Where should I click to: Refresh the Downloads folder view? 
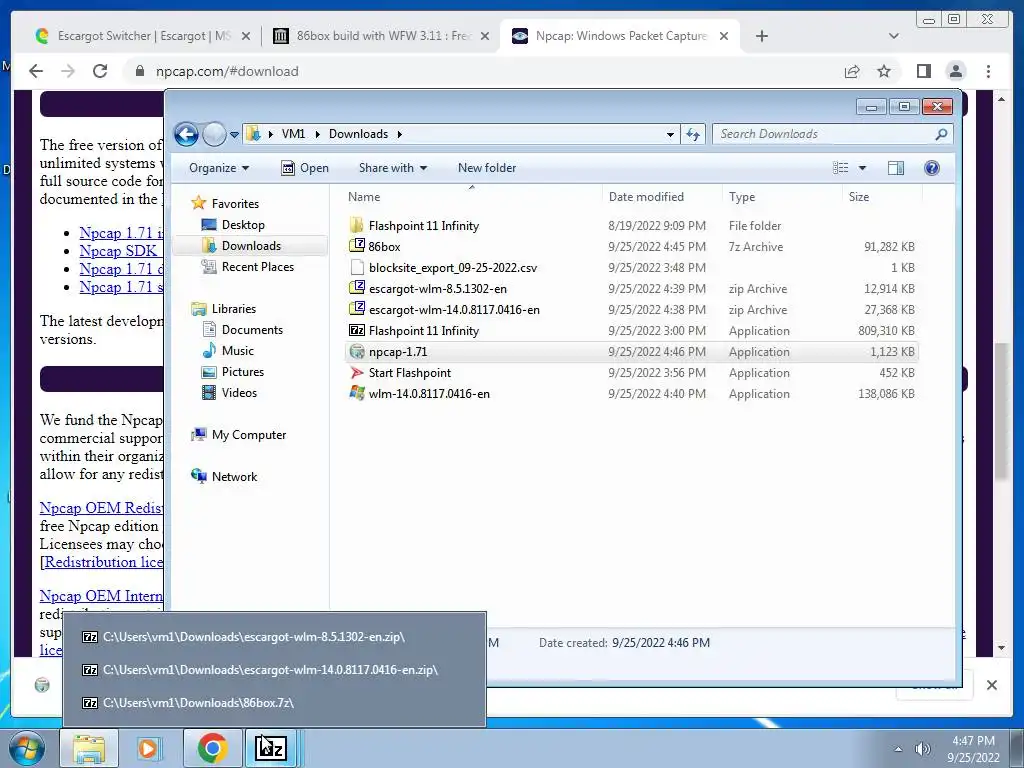[x=693, y=135]
